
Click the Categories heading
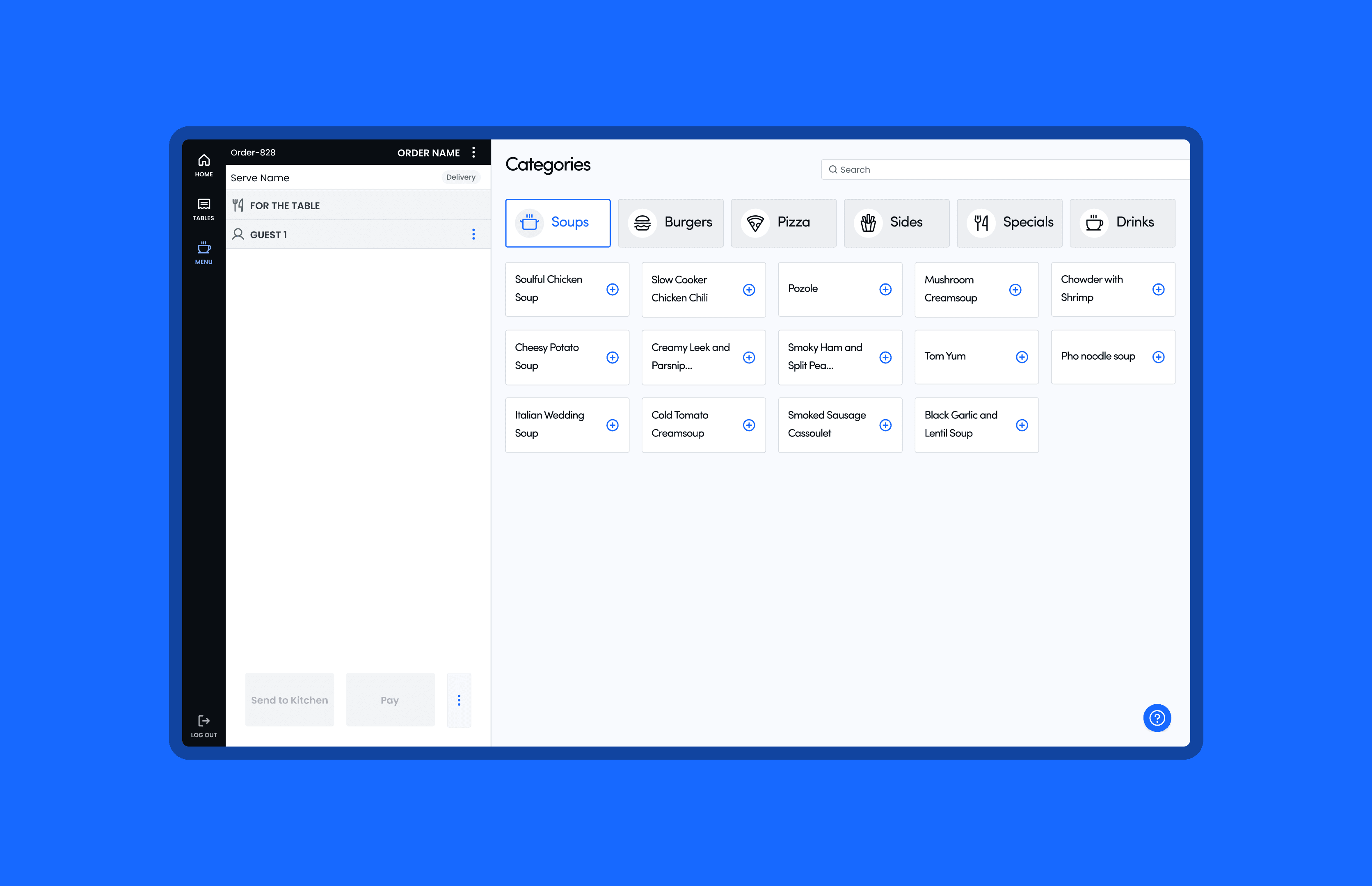click(547, 164)
